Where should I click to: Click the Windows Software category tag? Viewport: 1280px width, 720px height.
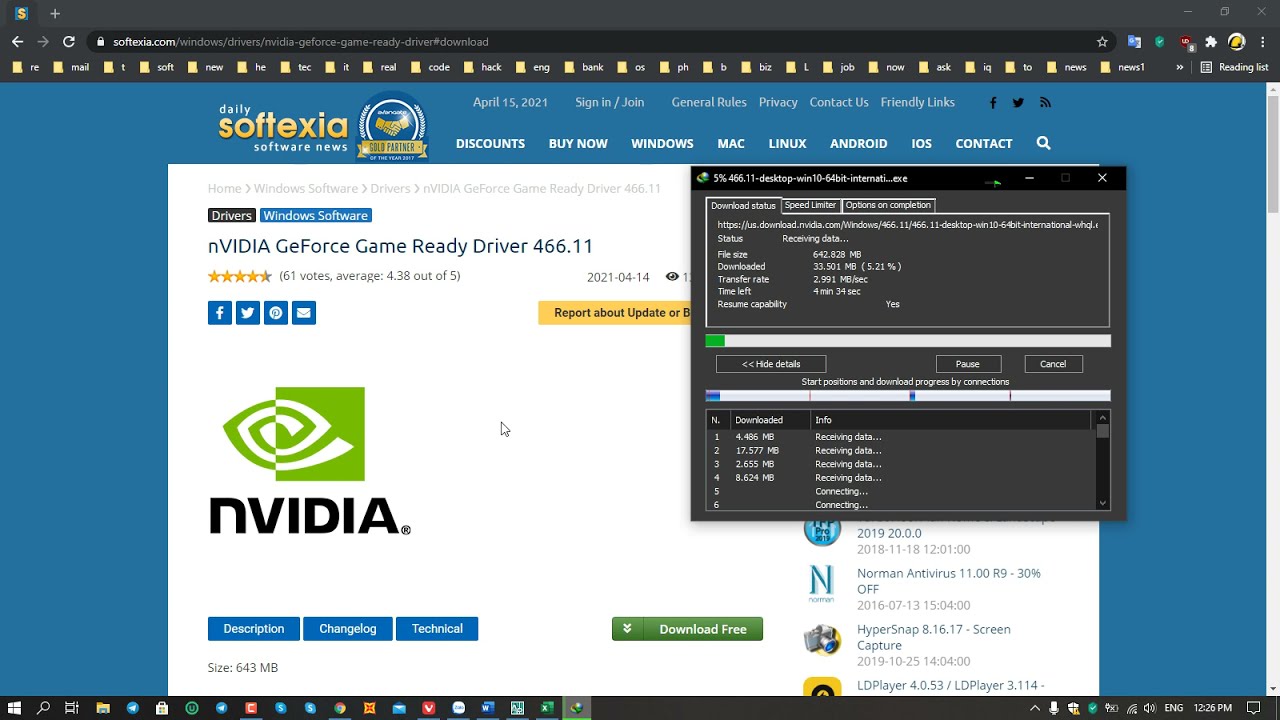coord(315,215)
